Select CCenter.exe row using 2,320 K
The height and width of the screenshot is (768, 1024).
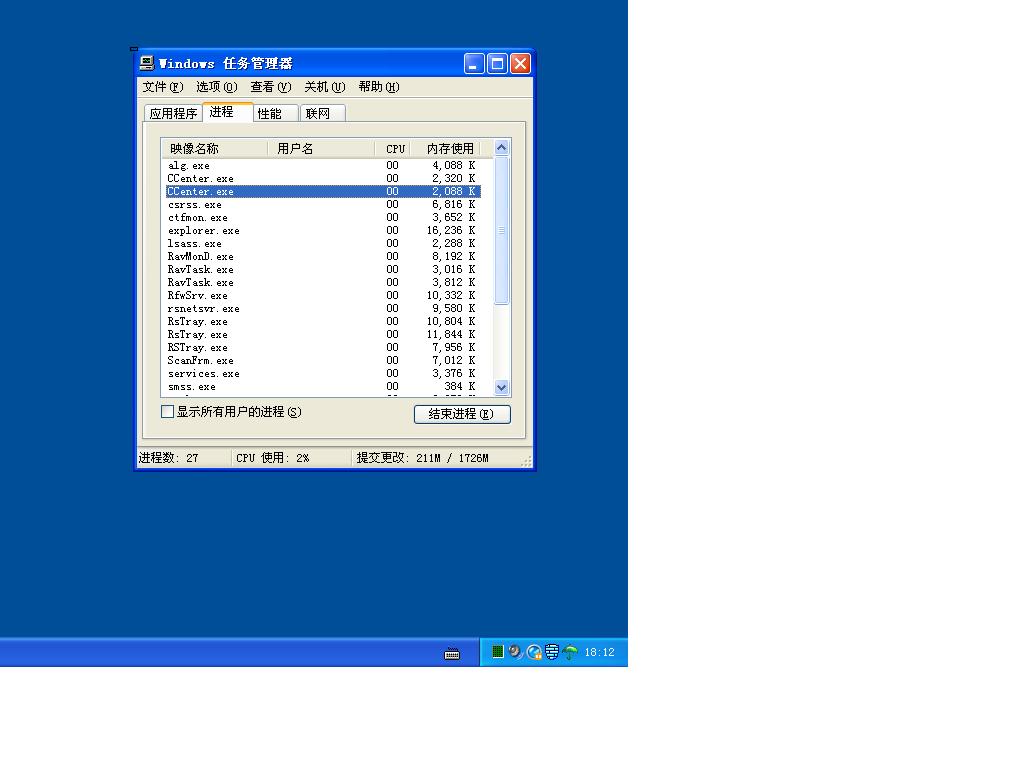(323, 178)
